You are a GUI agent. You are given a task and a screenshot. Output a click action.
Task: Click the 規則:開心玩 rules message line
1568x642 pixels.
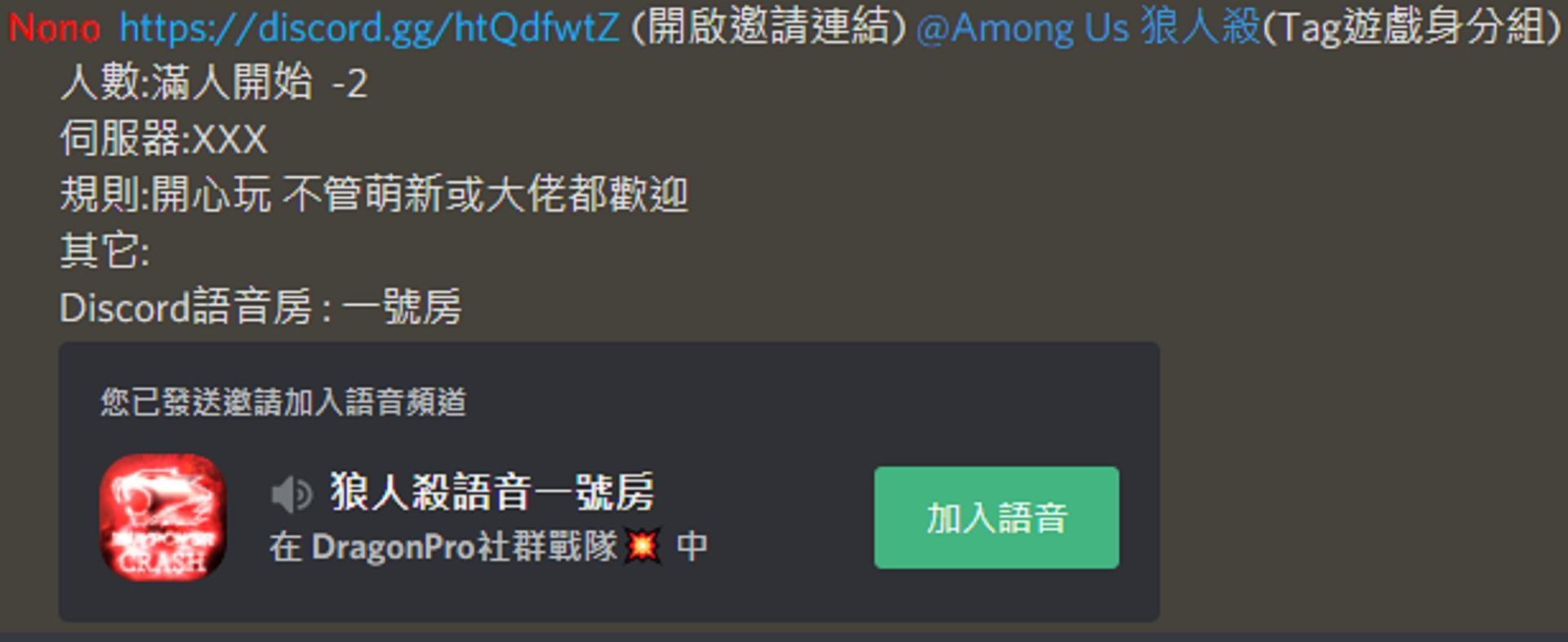point(374,194)
